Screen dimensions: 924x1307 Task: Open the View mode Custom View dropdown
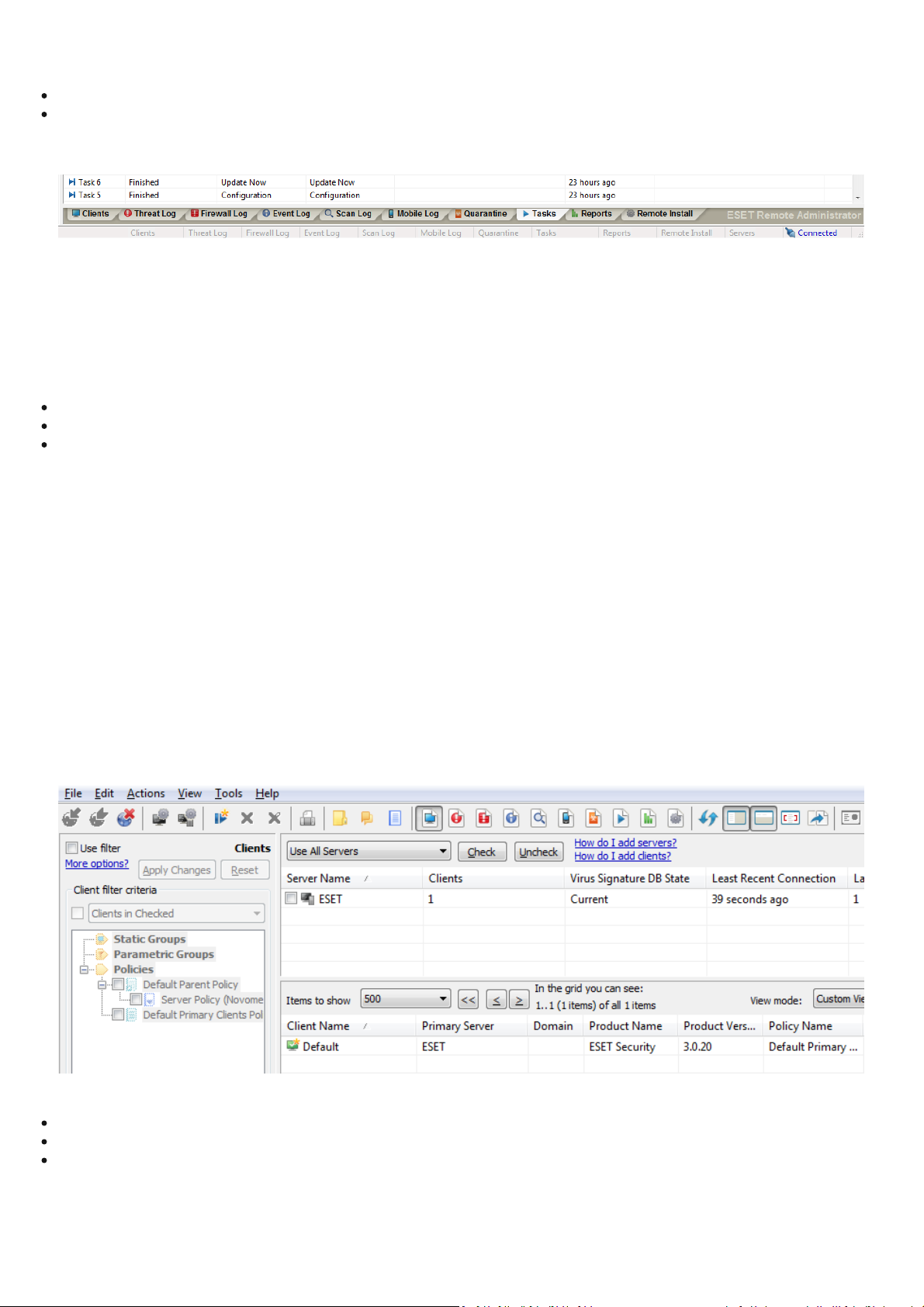pyautogui.click(x=839, y=998)
